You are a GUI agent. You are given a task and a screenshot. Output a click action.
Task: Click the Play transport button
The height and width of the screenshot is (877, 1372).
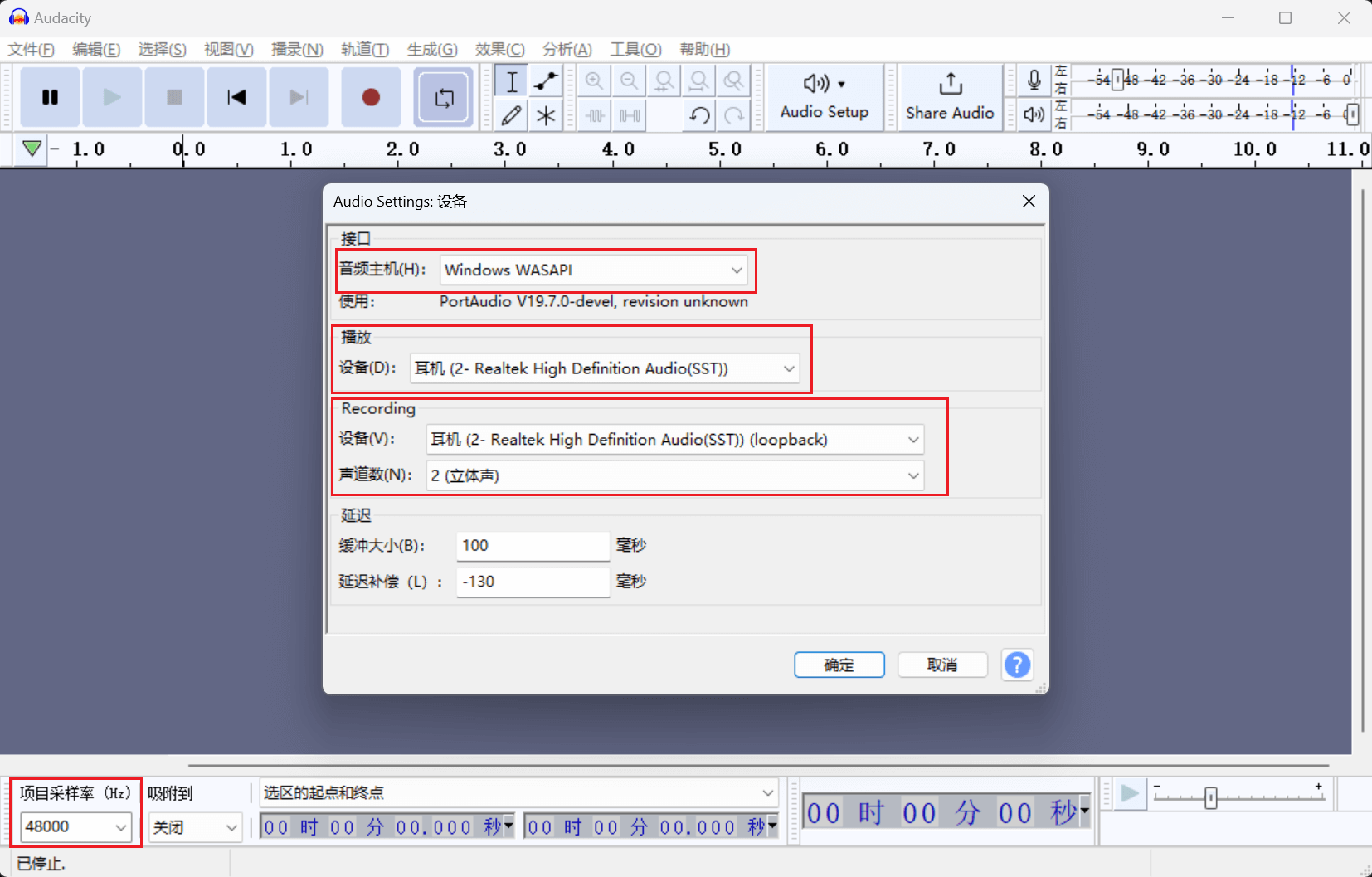tap(112, 98)
